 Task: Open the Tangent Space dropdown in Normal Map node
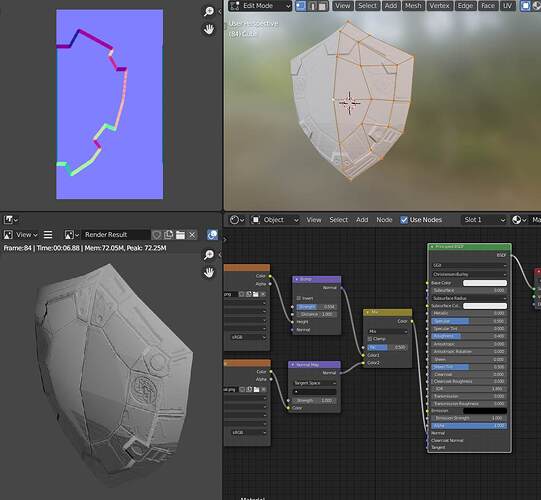[315, 383]
